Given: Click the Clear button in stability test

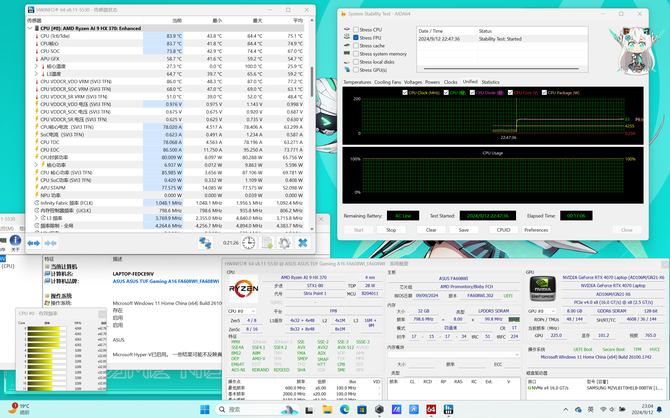Looking at the screenshot, I should point(431,230).
